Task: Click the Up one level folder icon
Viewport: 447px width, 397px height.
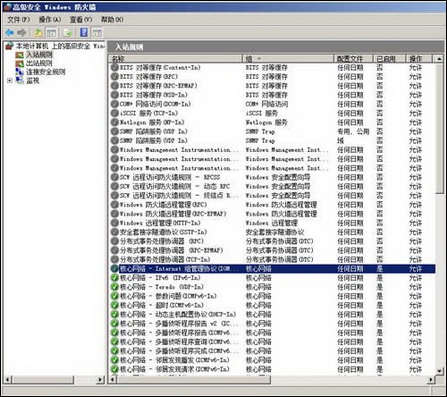Action: click(x=39, y=33)
